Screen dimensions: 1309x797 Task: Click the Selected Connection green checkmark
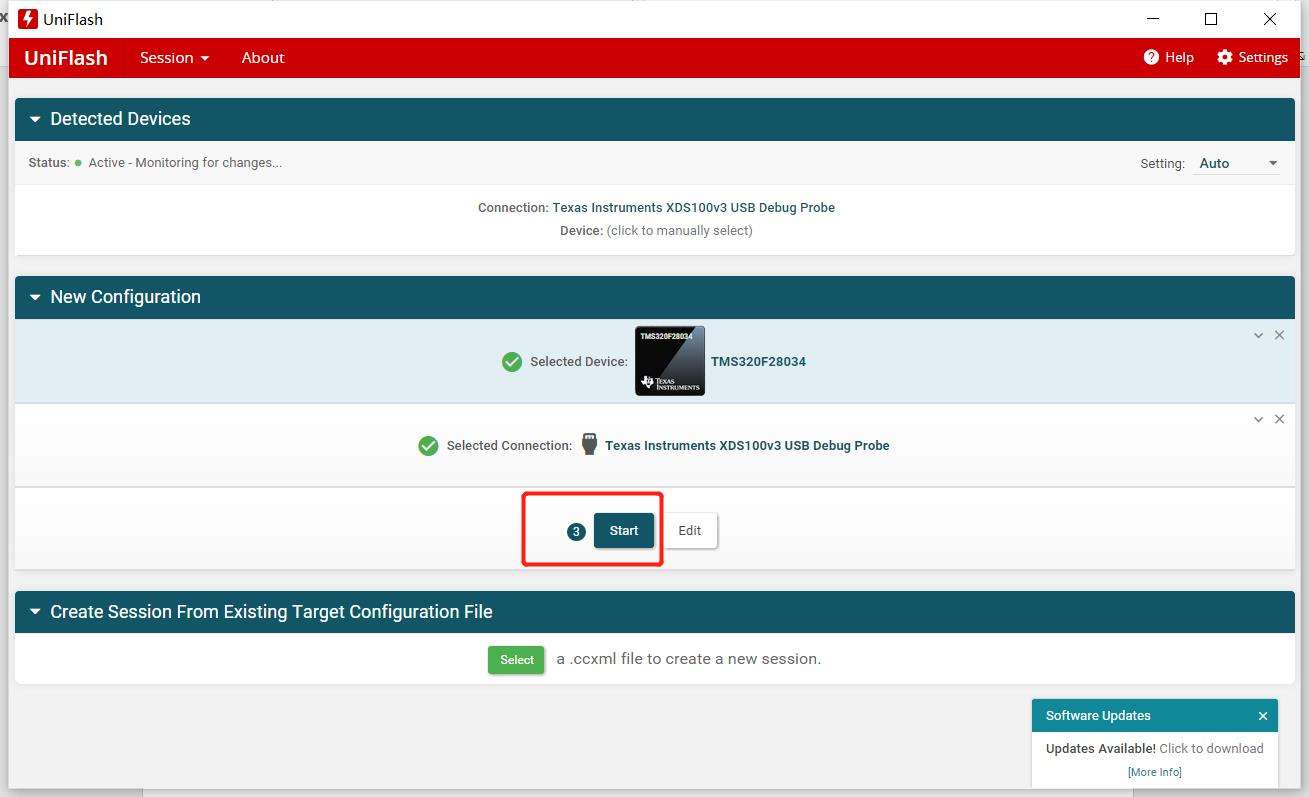tap(428, 445)
